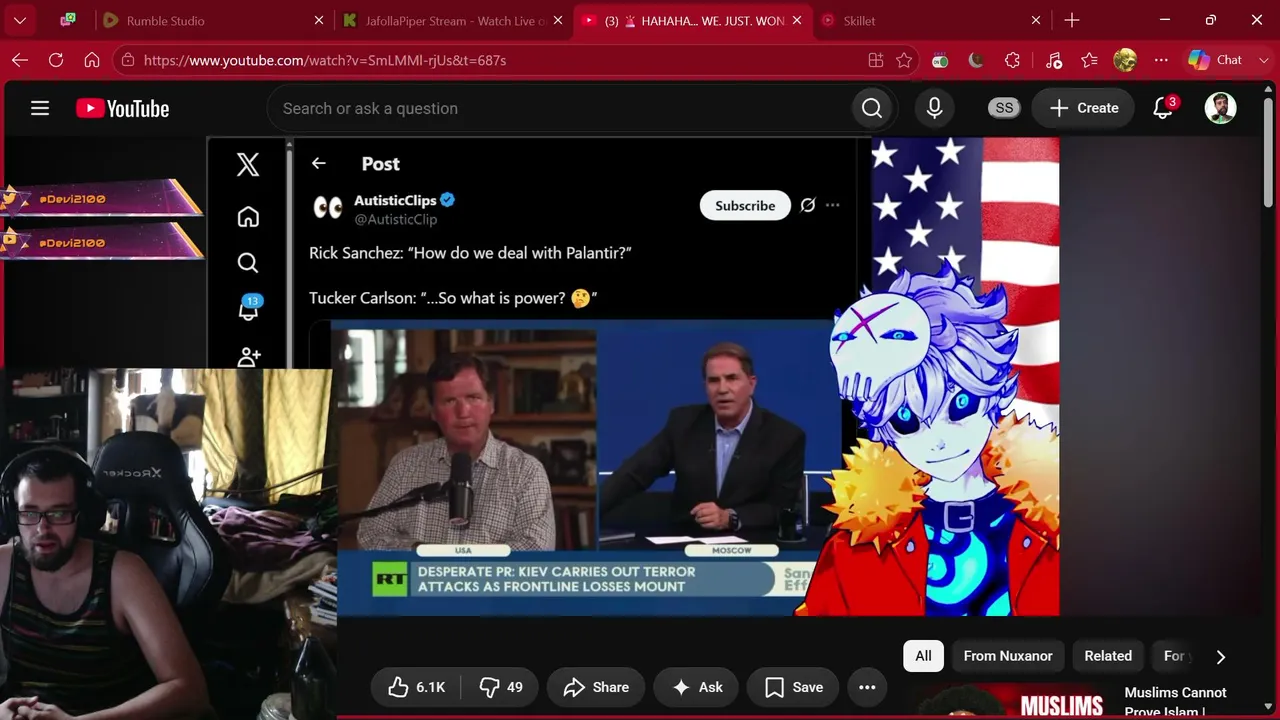This screenshot has width=1280, height=720.
Task: Click the YouTube search field
Action: [560, 108]
